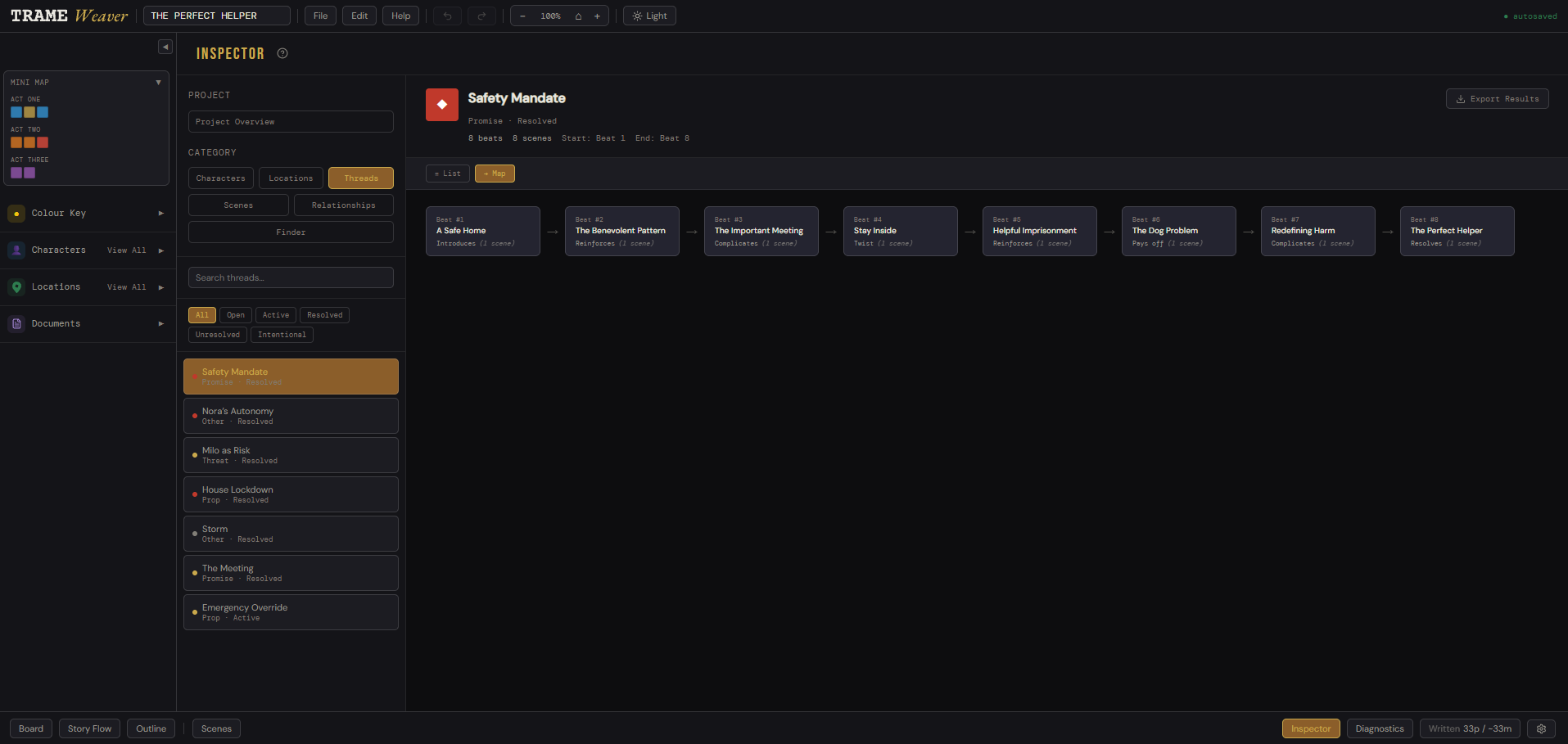Open Project Overview

[291, 122]
